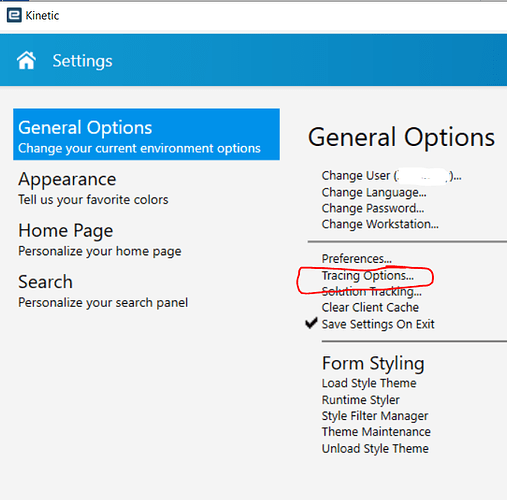Open the Home Page personalization category

100,240
